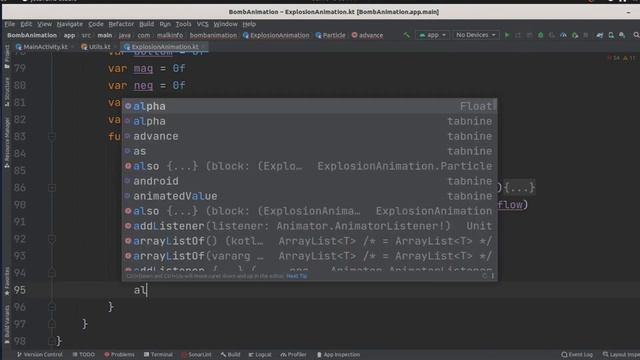
Task: Select the animatedValue tabnine suggestion
Action: [x=309, y=196]
